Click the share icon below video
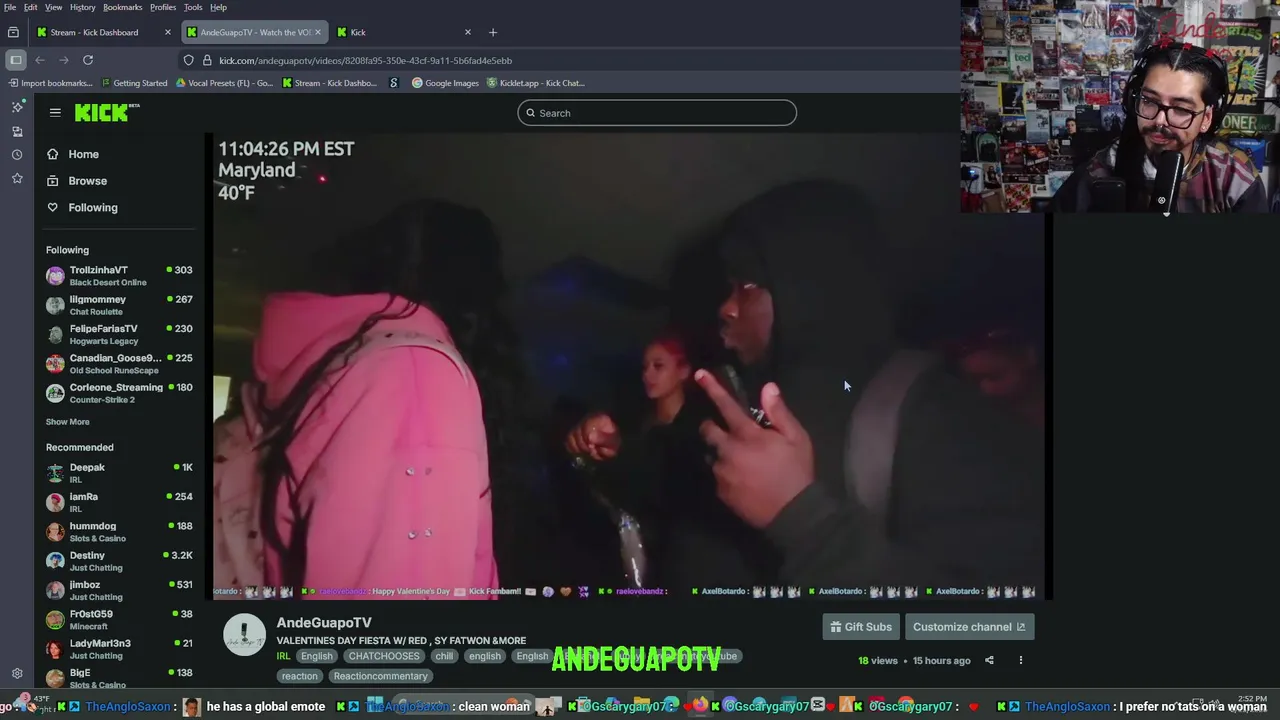The image size is (1280, 720). pos(989,660)
